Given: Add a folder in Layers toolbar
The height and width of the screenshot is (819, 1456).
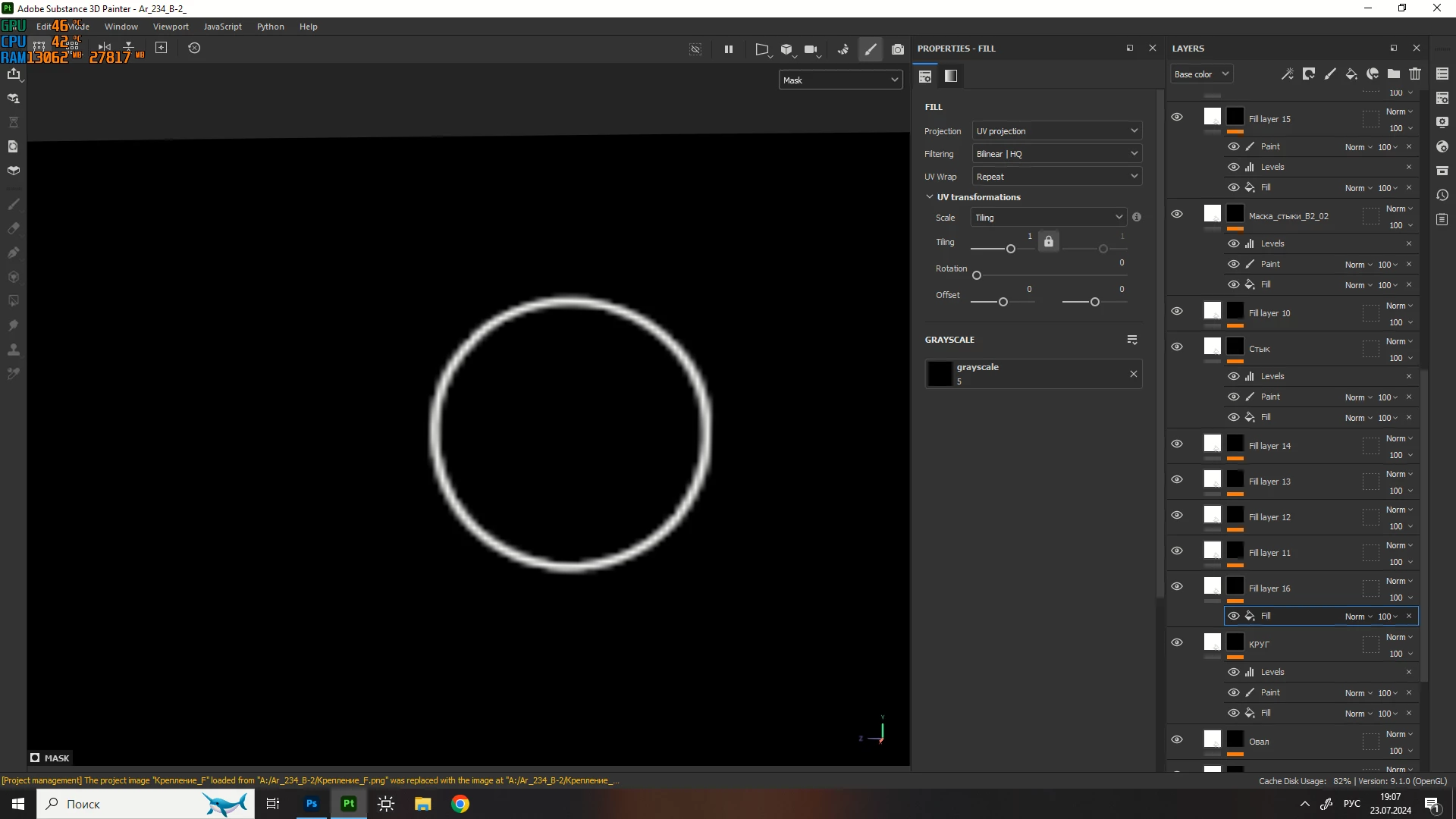Looking at the screenshot, I should point(1394,74).
